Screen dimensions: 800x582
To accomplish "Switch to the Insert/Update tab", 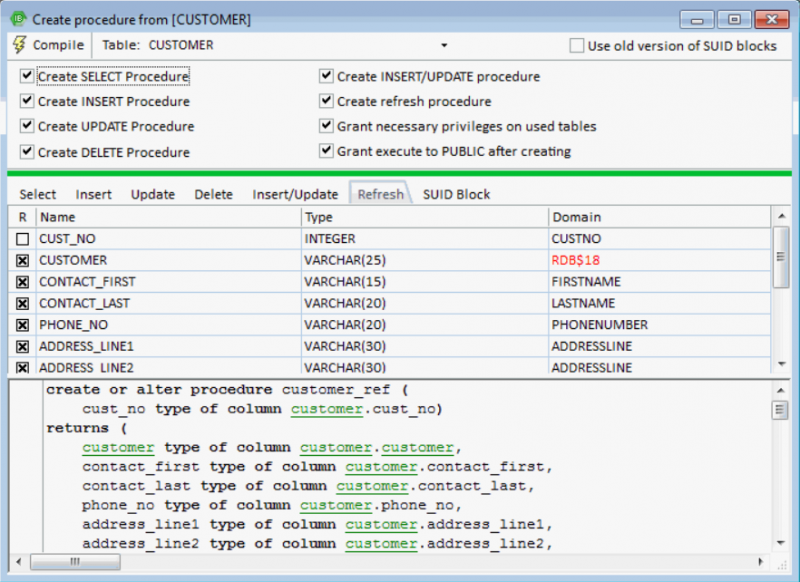I will click(x=295, y=194).
